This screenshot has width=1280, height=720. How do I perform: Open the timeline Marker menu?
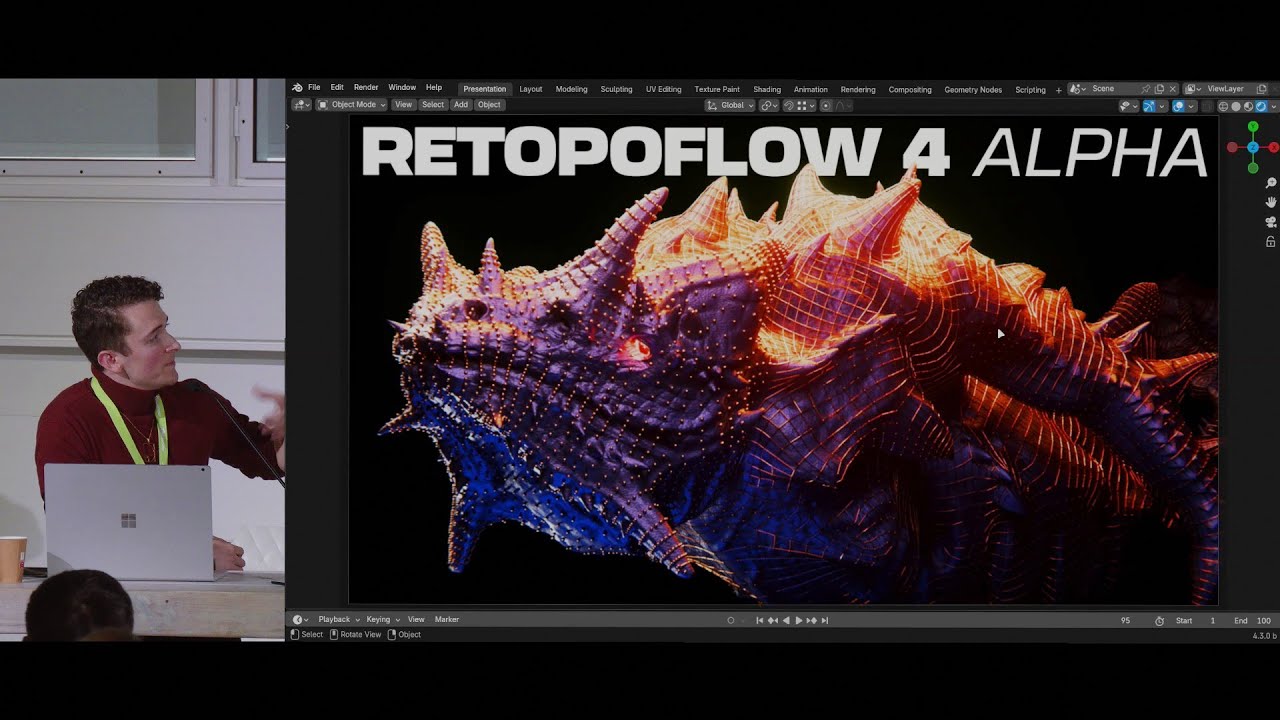click(447, 620)
